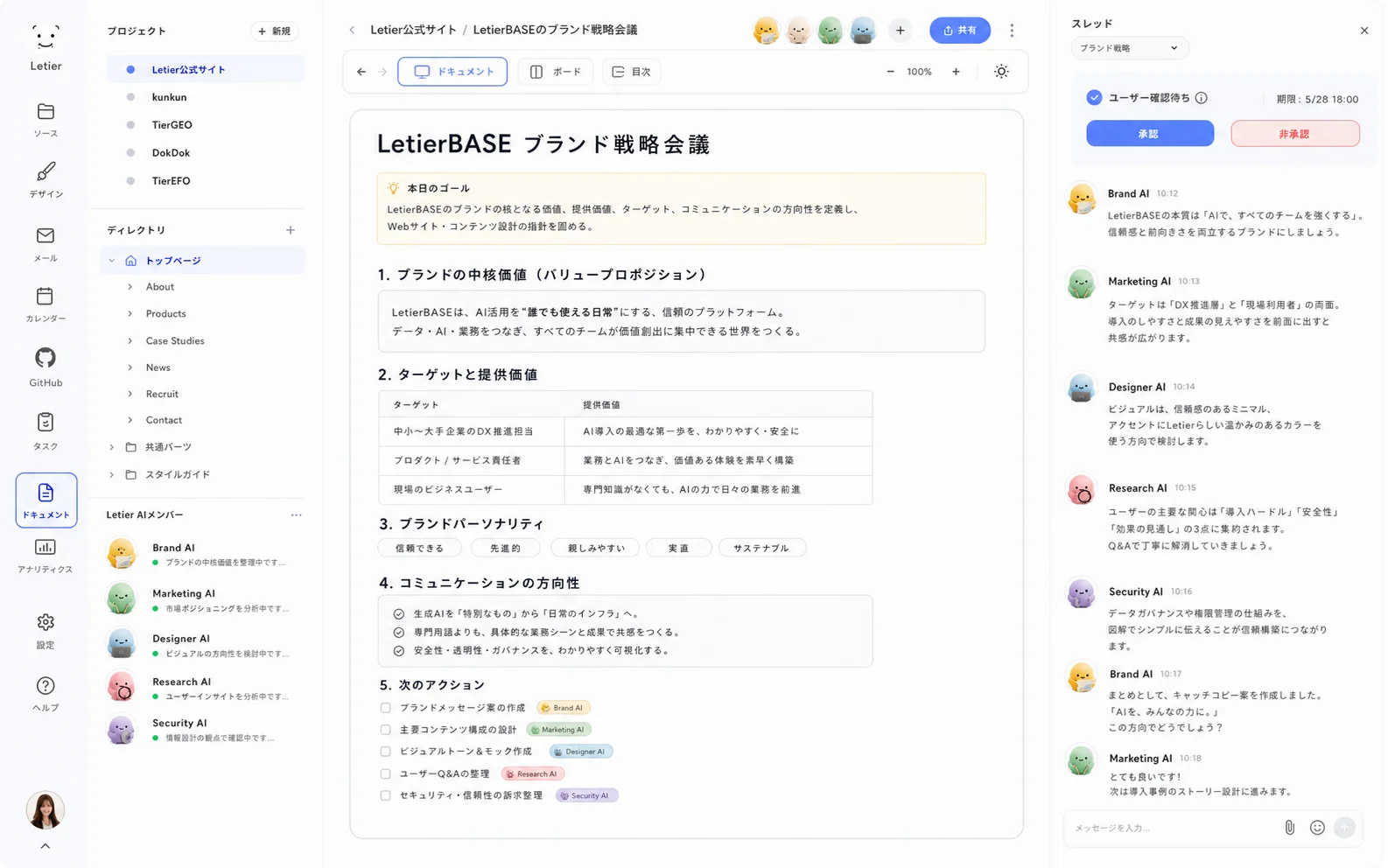Screen dimensions: 1388x868
Task: Close the スレッド panel
Action: click(x=1364, y=31)
